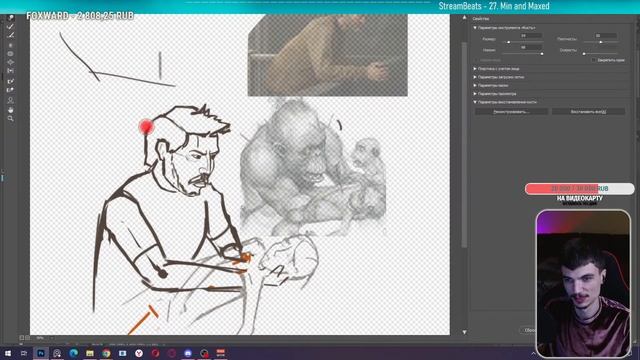Open Discord from the taskbar

click(188, 353)
